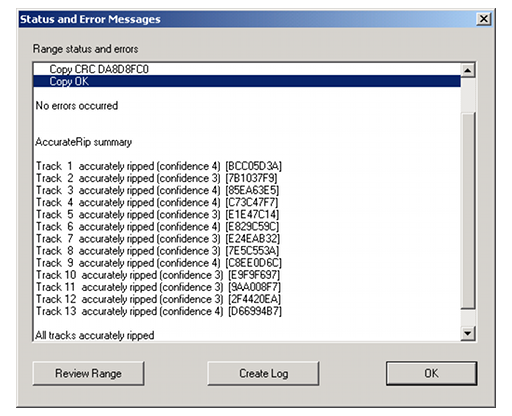Viewport: 512px width, 416px height.
Task: Select the 'No errors occured' line
Action: pos(247,106)
